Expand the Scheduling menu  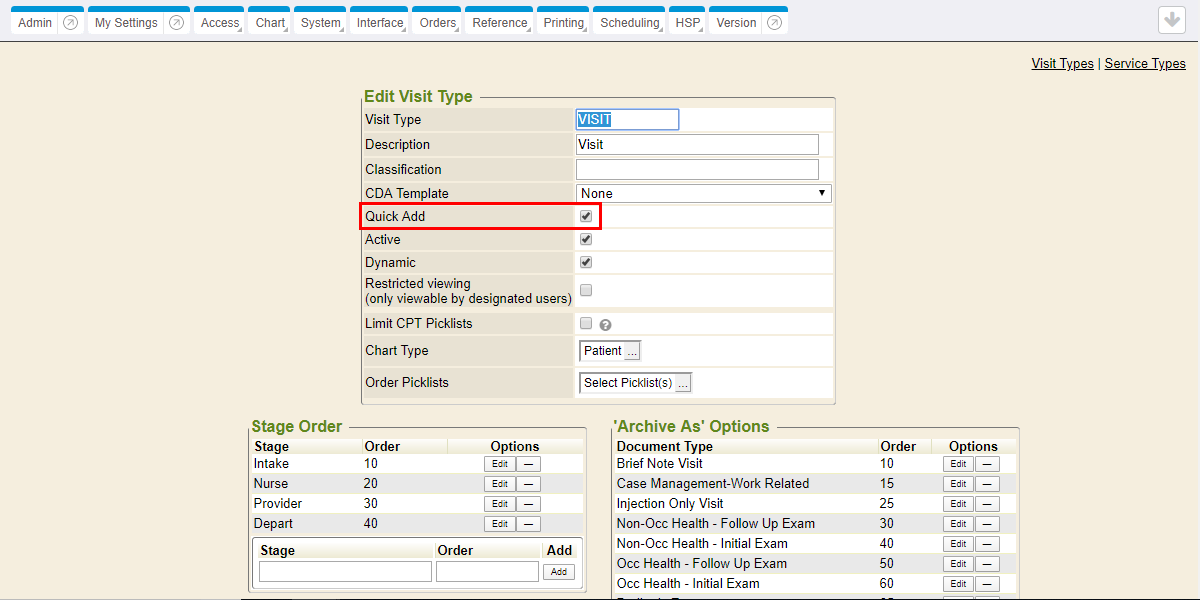pos(630,23)
